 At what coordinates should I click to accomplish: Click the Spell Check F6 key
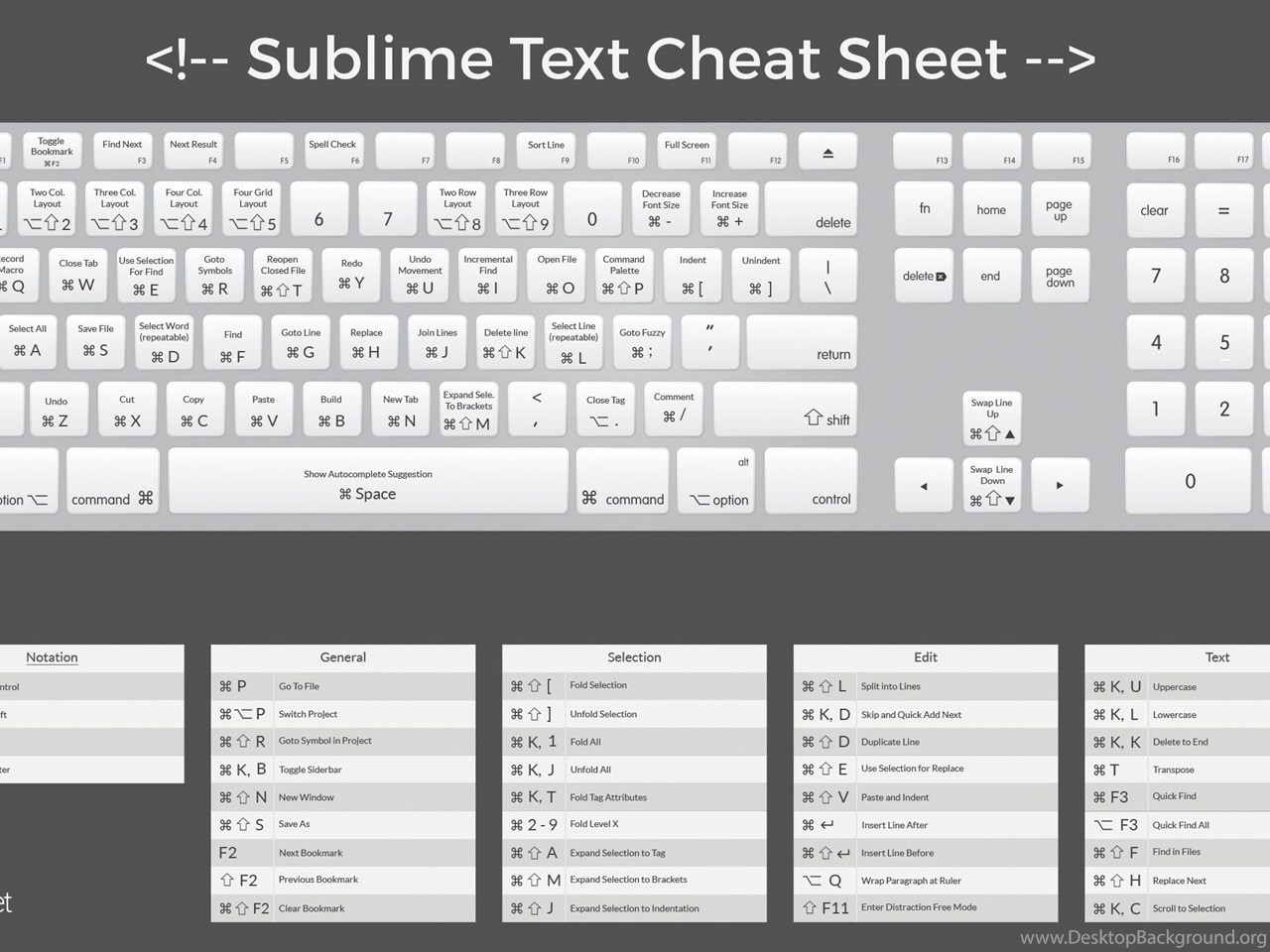point(334,152)
